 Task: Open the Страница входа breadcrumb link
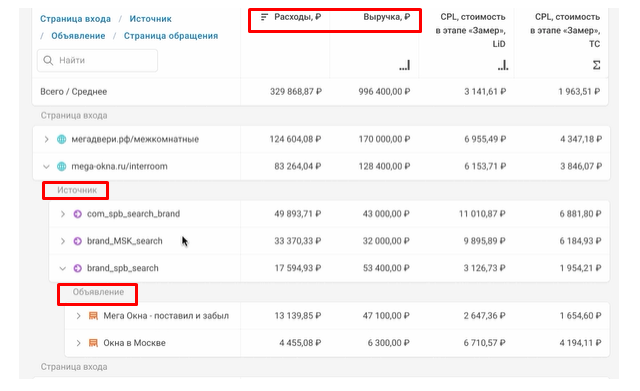coord(76,19)
